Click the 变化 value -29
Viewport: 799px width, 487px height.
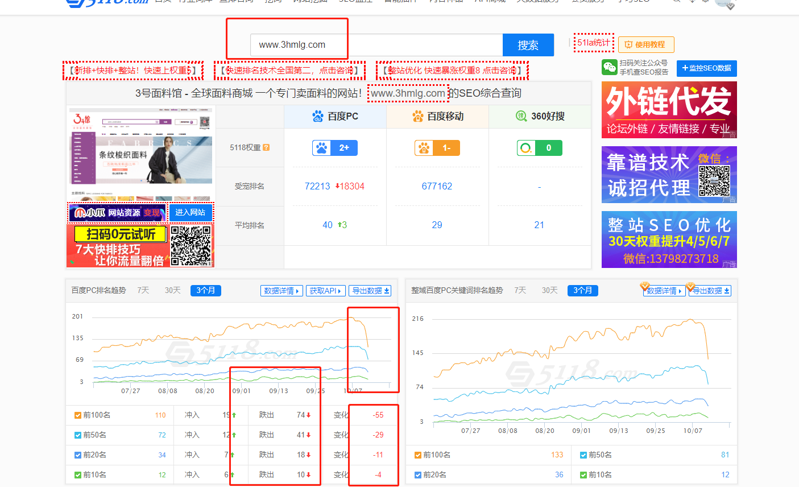(x=378, y=435)
